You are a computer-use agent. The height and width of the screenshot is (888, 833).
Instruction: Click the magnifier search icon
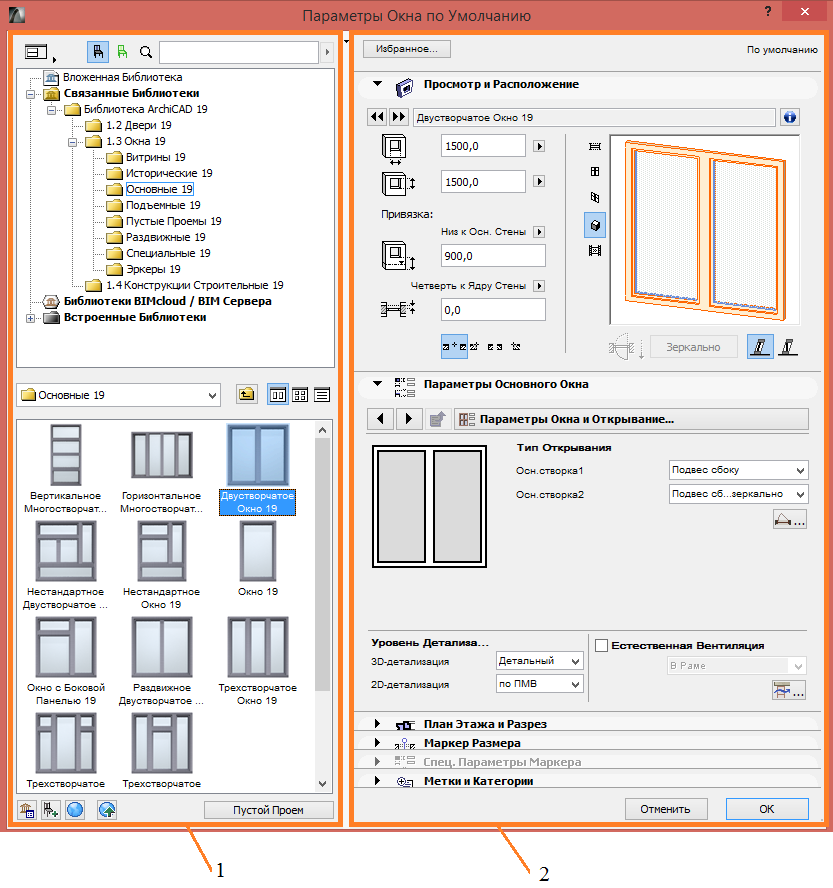tap(146, 52)
